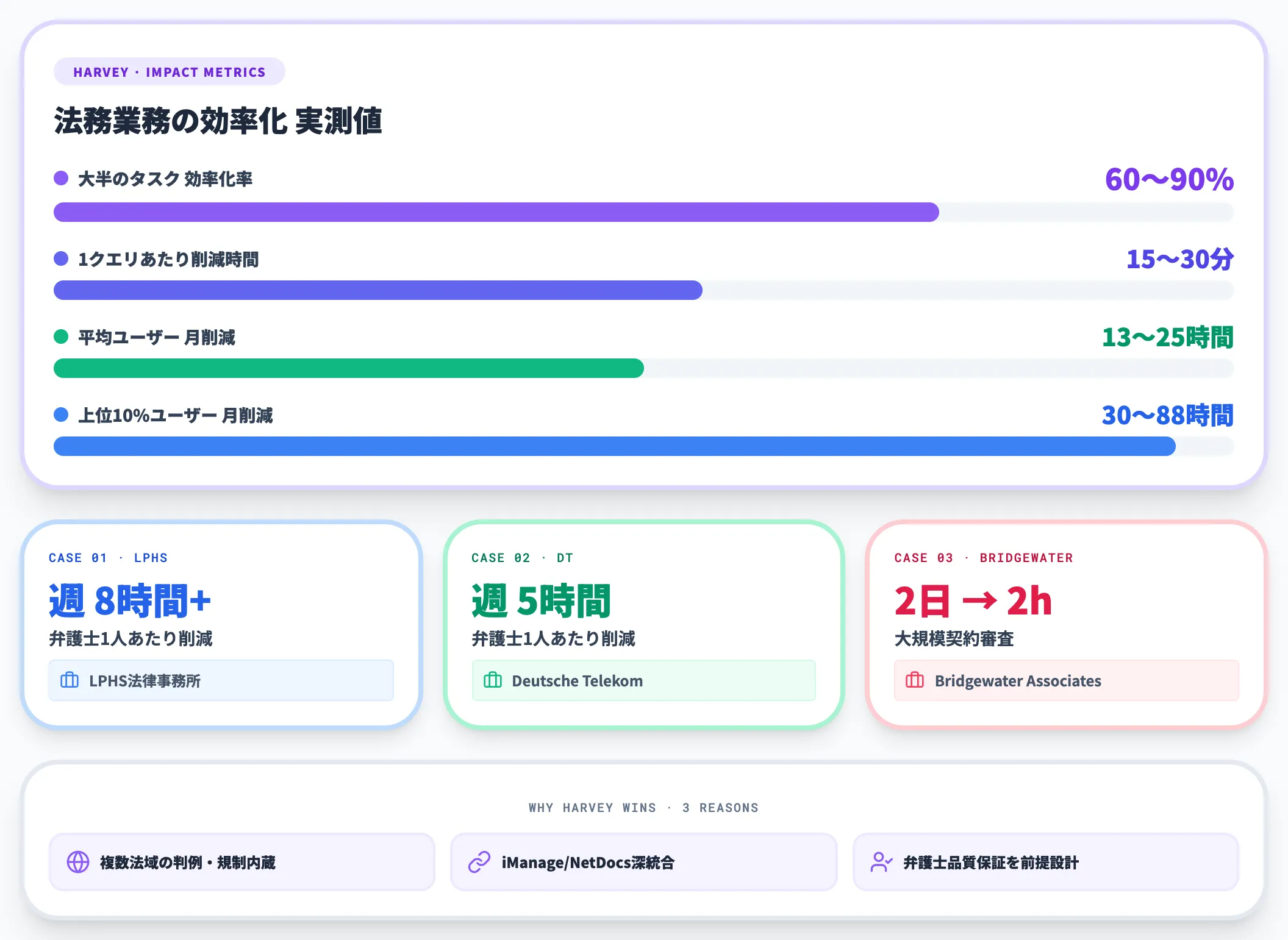Click the 大規模契約審査 caption
This screenshot has width=1288, height=940.
954,638
